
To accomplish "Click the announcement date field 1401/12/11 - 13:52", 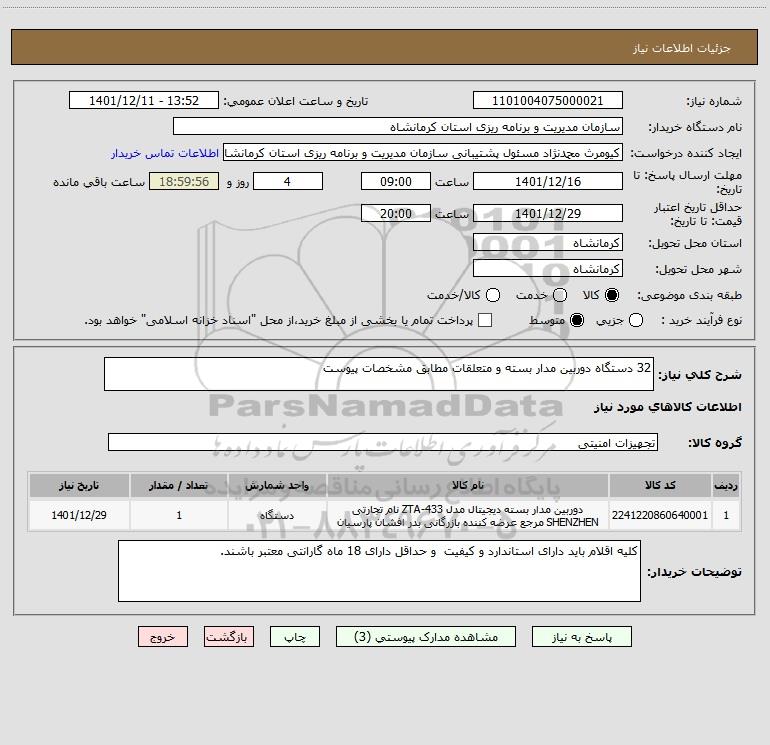I will click(x=144, y=100).
